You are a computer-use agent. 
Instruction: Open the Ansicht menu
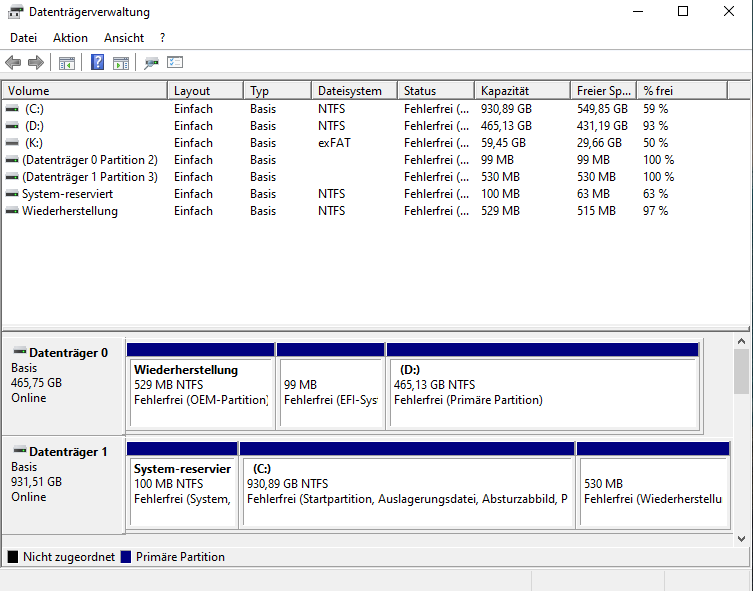click(124, 38)
